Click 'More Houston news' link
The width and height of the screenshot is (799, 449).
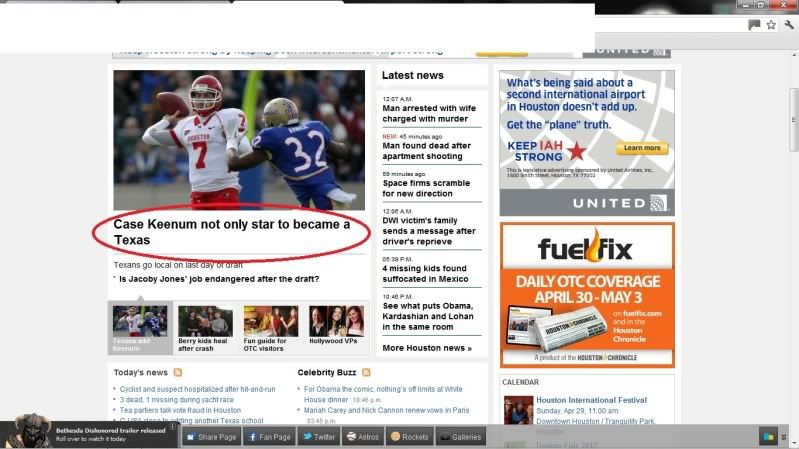coord(426,348)
